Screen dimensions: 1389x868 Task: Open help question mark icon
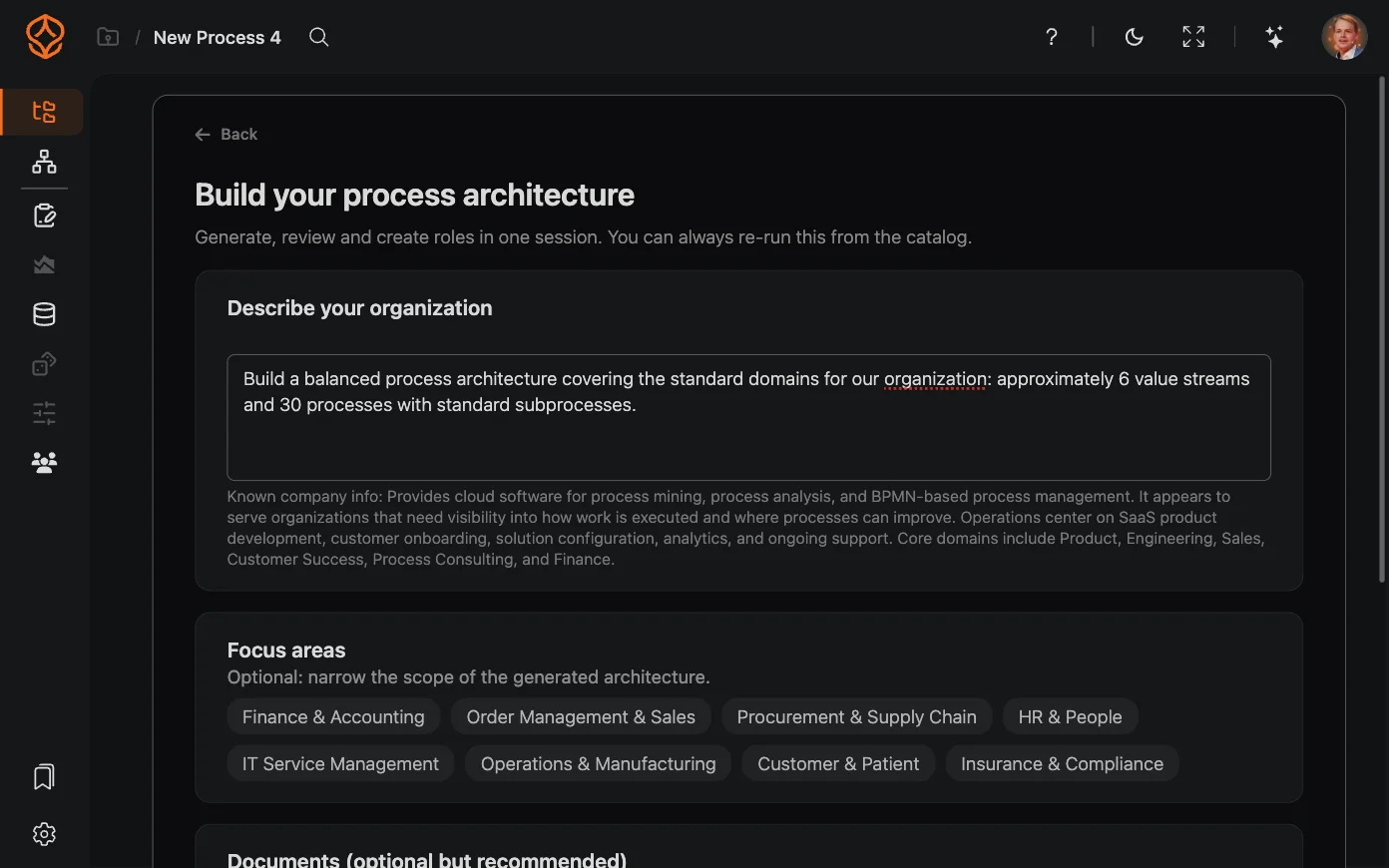tap(1052, 37)
